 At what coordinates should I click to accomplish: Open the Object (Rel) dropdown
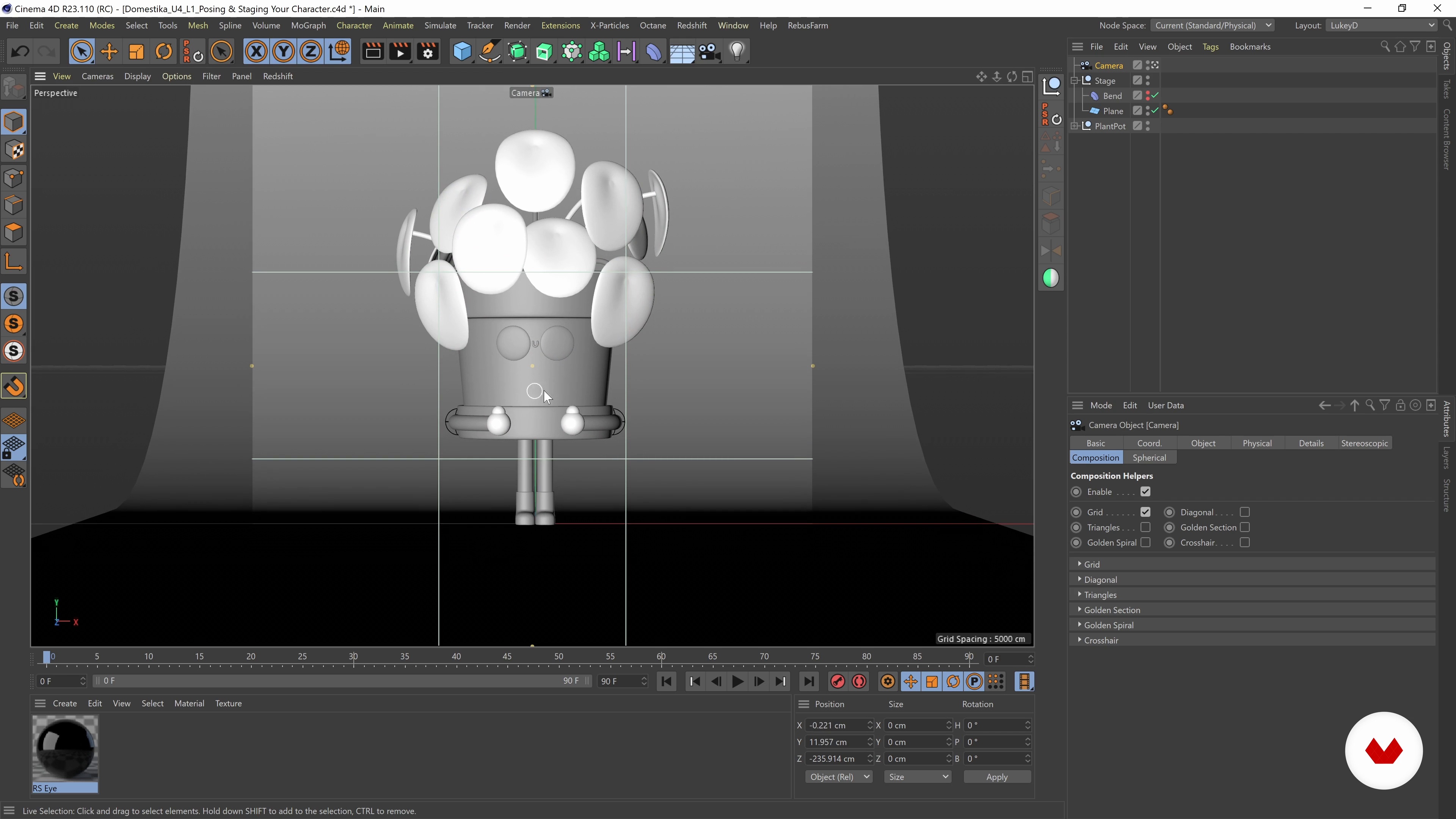(x=839, y=777)
